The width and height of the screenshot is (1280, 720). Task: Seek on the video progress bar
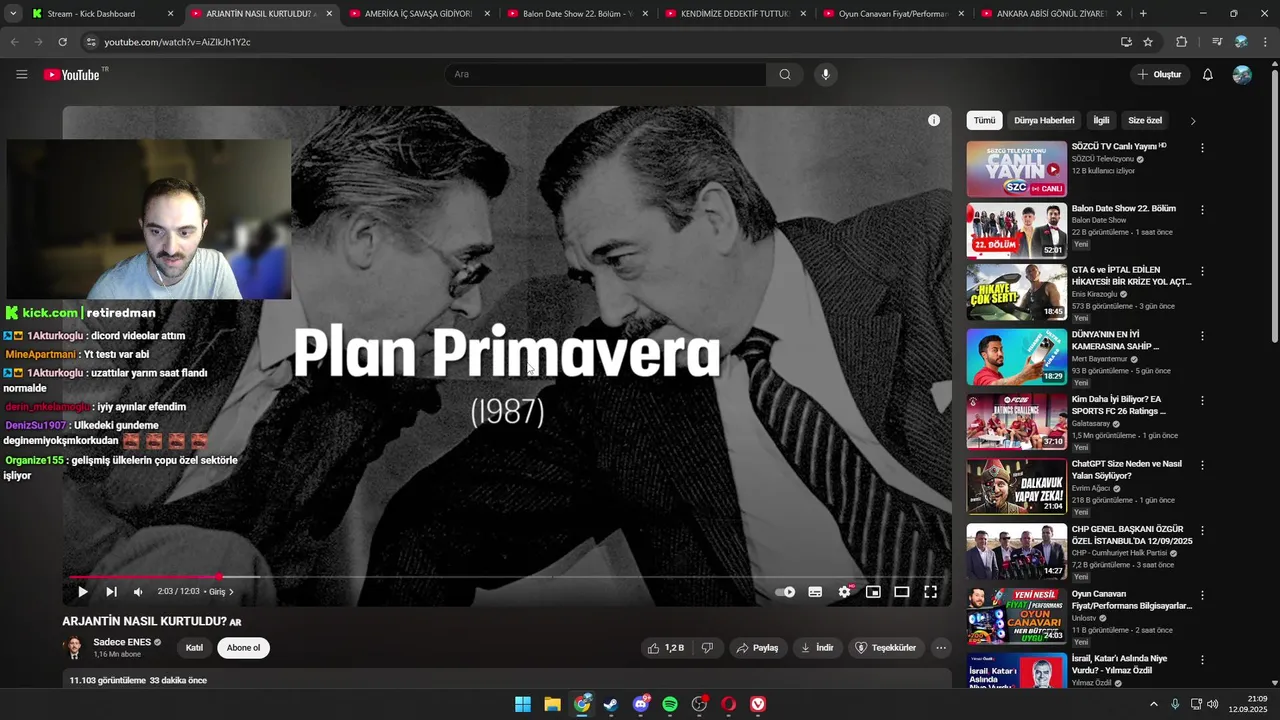[507, 577]
